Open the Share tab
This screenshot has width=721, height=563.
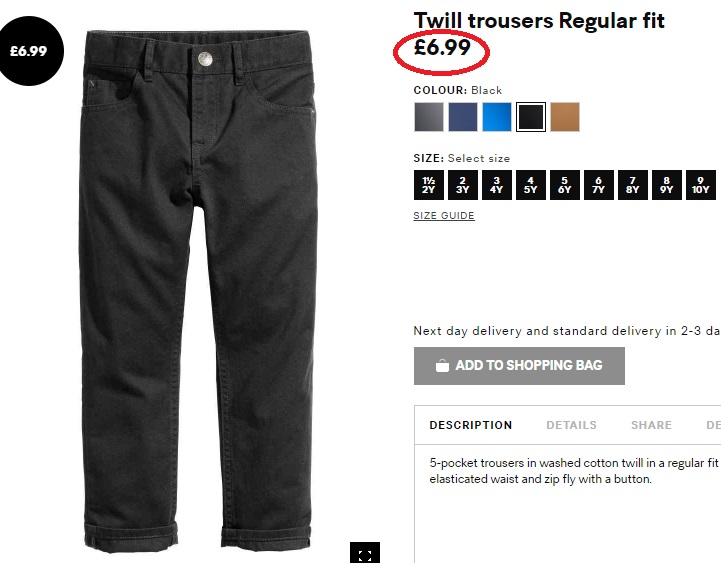651,425
